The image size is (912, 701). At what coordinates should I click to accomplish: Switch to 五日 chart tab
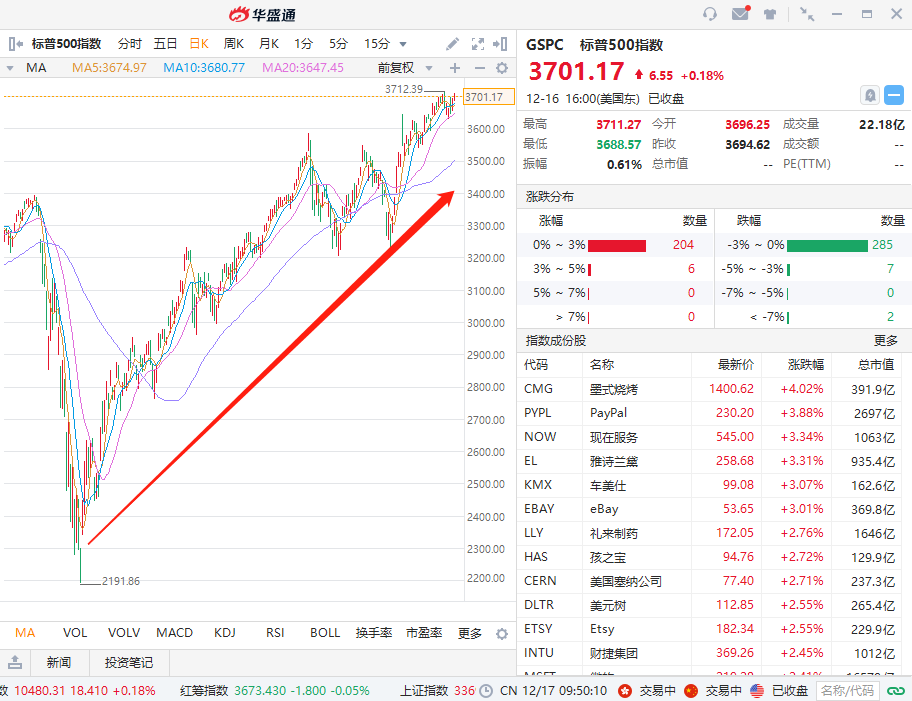[165, 44]
